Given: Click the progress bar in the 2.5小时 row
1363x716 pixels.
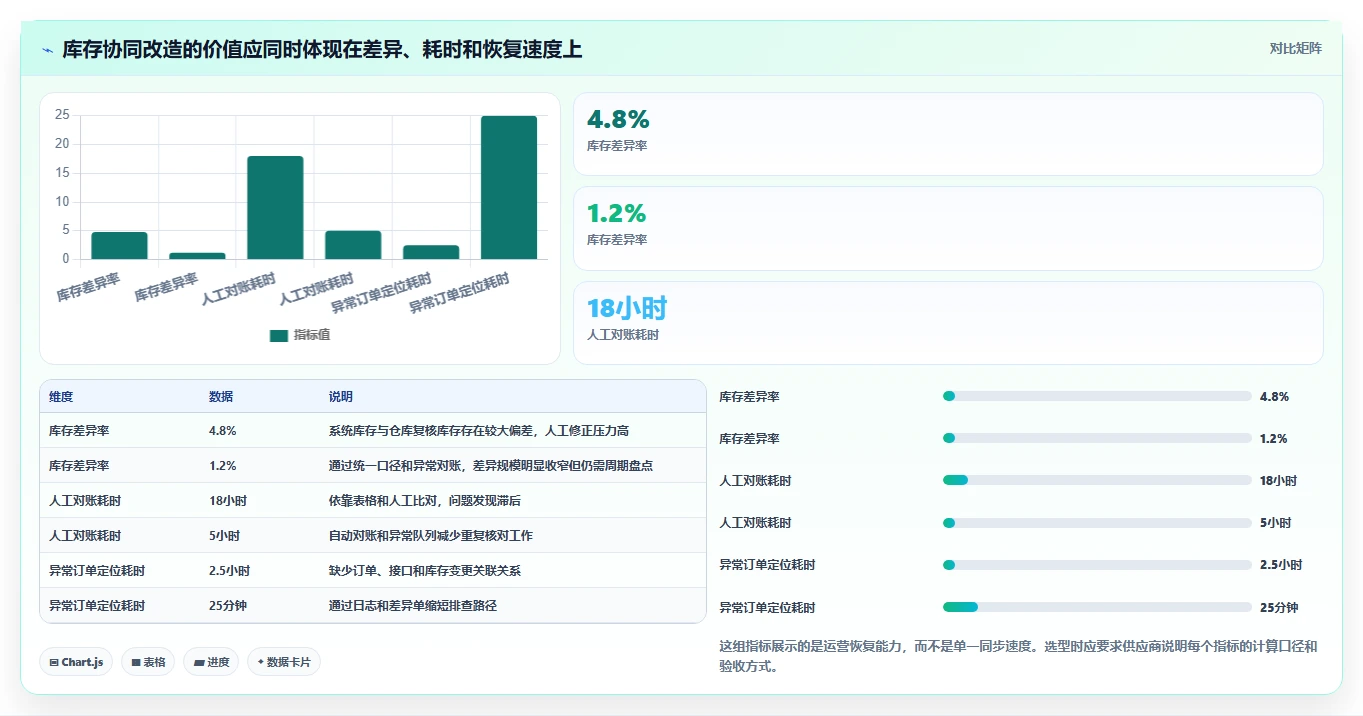Looking at the screenshot, I should pyautogui.click(x=1097, y=565).
